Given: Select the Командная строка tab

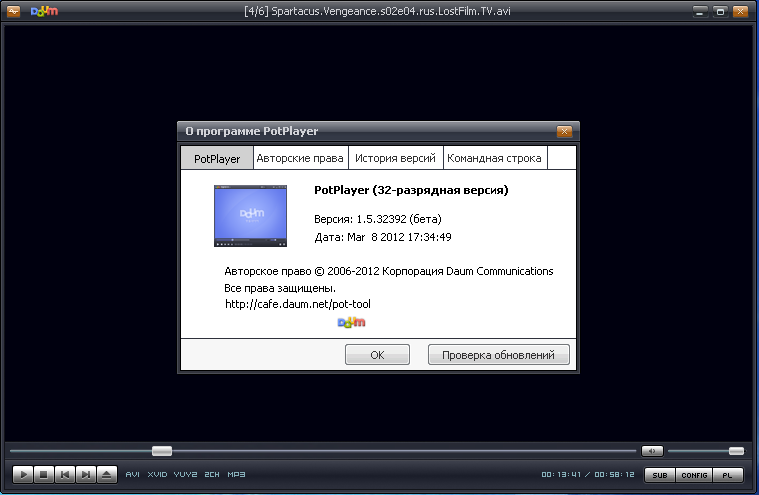Looking at the screenshot, I should pyautogui.click(x=494, y=158).
